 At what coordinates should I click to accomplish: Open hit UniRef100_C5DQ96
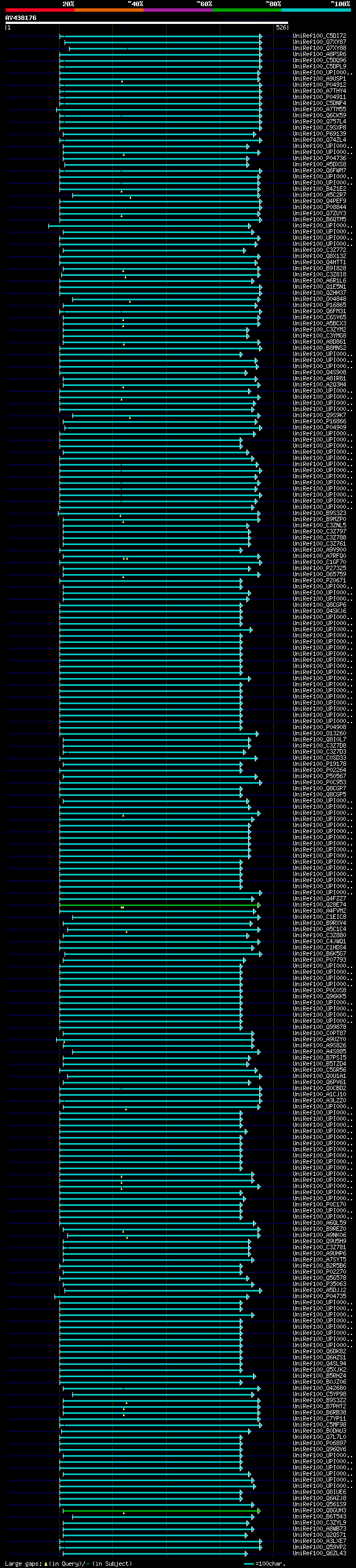point(319,60)
